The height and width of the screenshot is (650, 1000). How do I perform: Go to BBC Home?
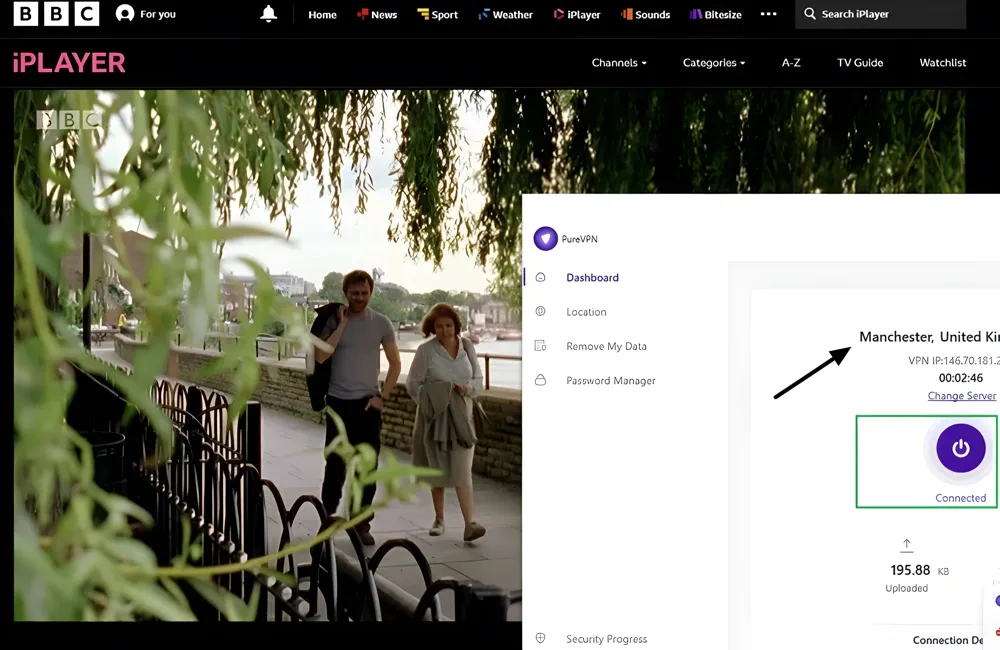pyautogui.click(x=322, y=15)
